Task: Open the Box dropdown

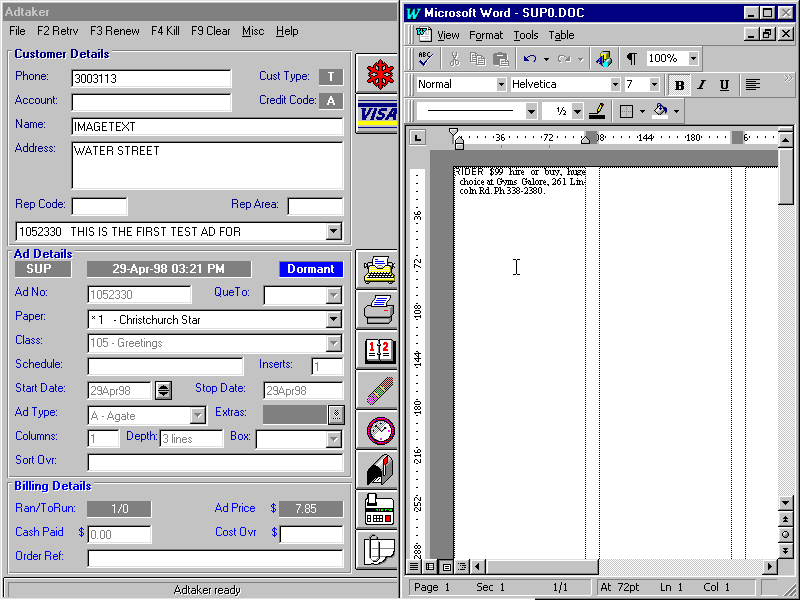Action: [x=333, y=439]
